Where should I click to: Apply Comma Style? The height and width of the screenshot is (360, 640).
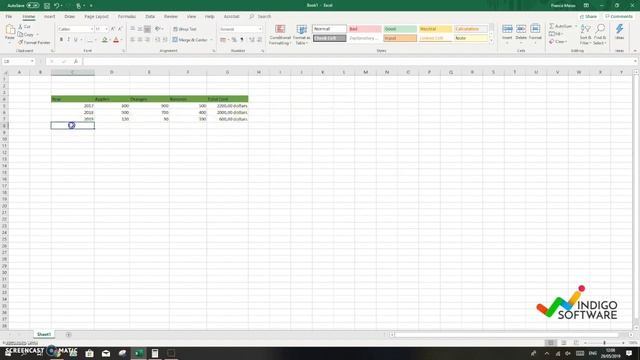(x=242, y=40)
